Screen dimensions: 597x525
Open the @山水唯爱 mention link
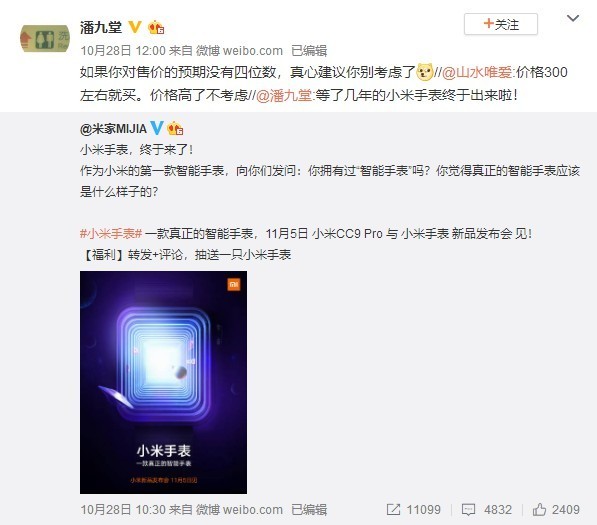click(477, 72)
